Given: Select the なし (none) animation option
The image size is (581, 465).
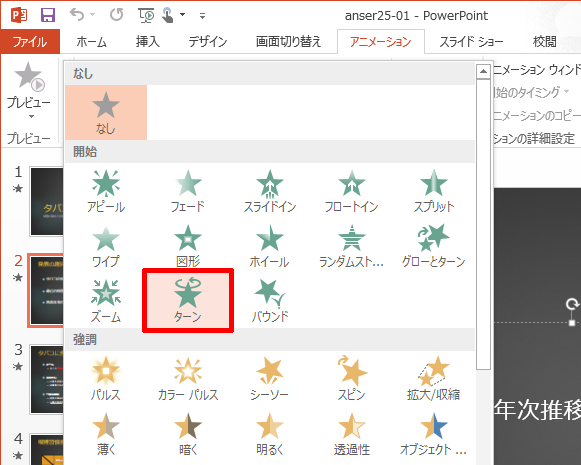Looking at the screenshot, I should tap(106, 113).
